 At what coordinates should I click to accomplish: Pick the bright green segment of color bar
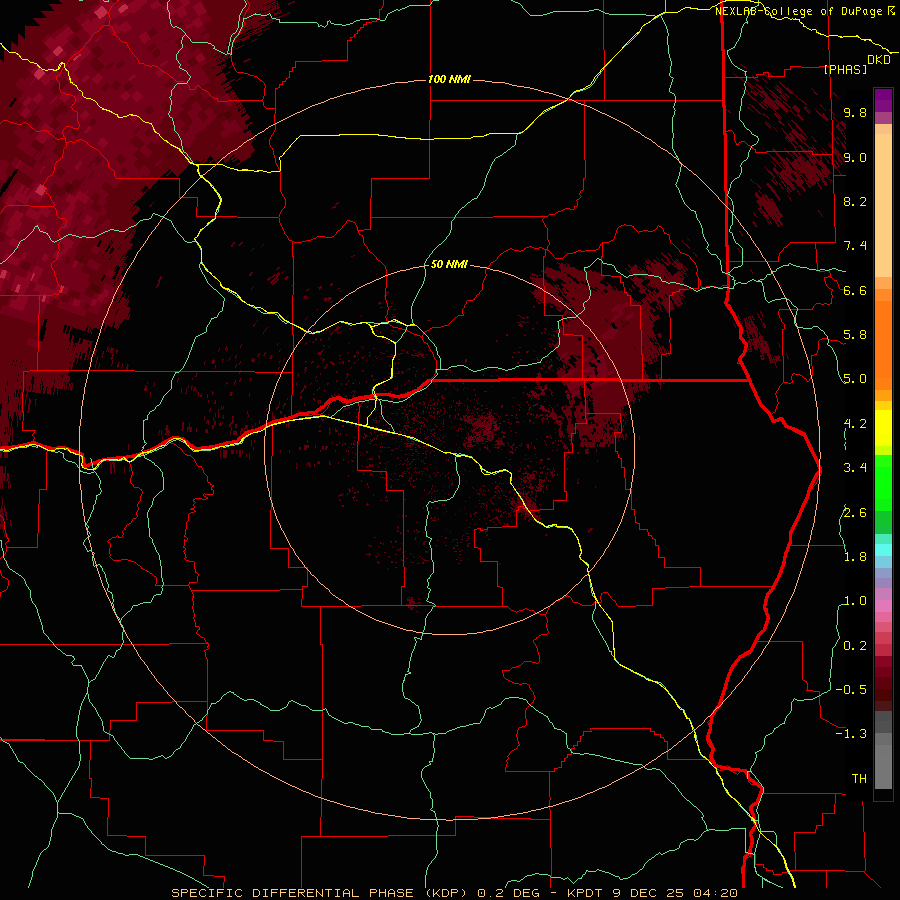click(883, 483)
